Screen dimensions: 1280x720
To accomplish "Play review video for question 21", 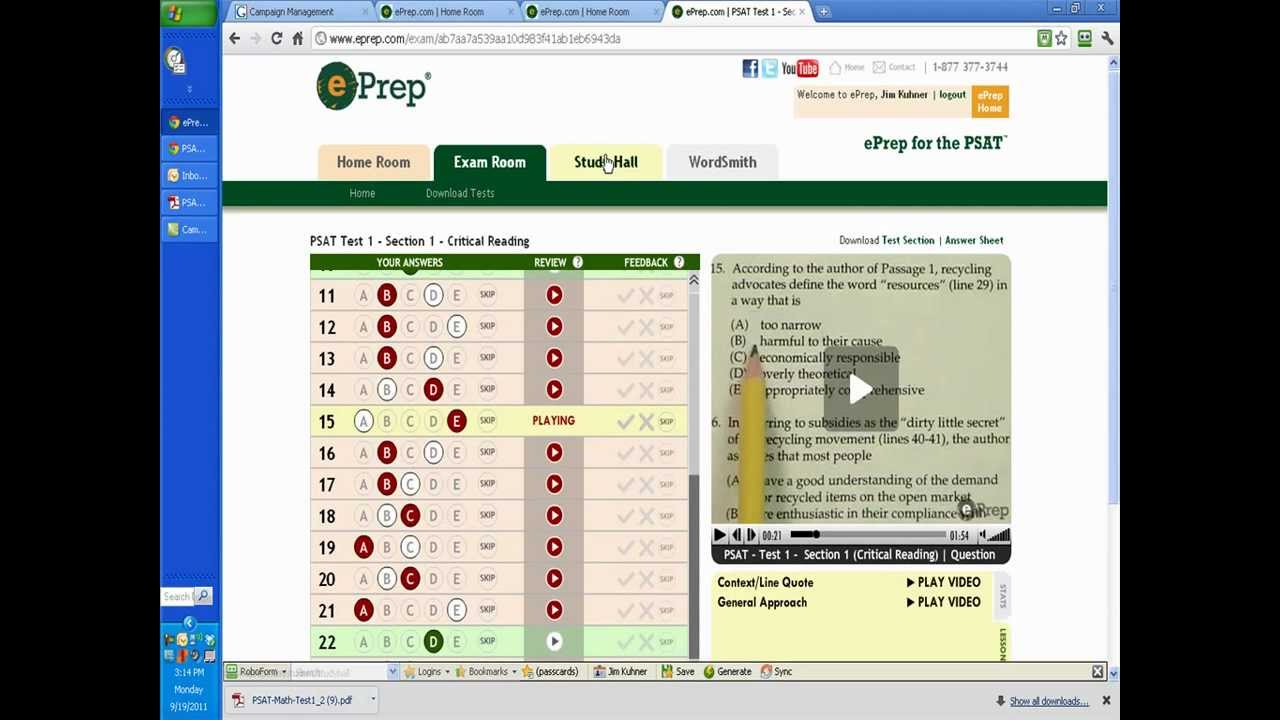I will (x=554, y=610).
